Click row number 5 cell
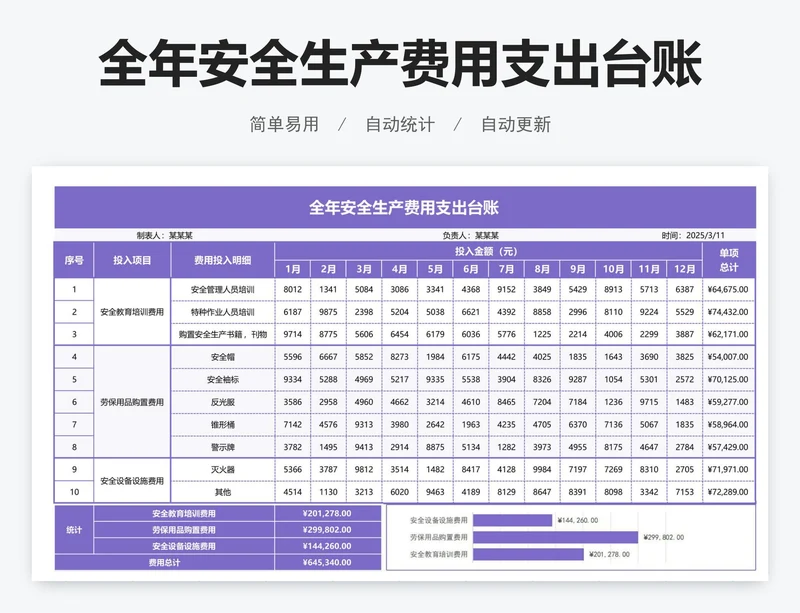The image size is (800, 613). point(74,379)
